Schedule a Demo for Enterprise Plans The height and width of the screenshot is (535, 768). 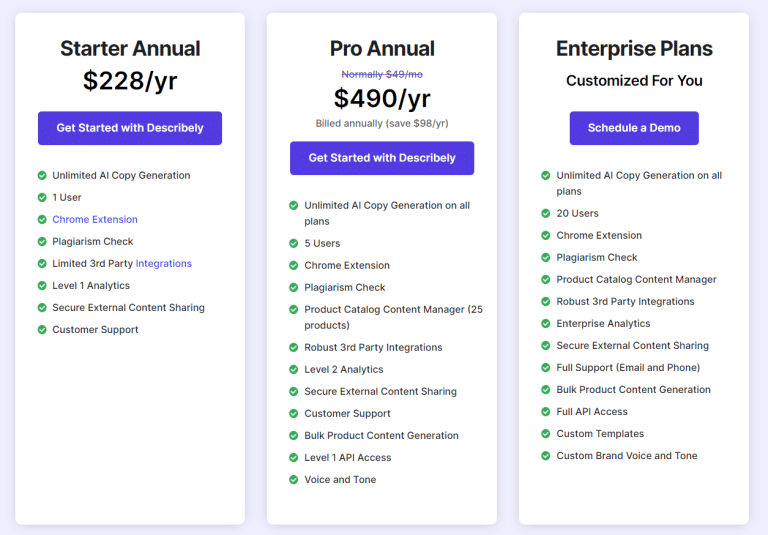click(x=634, y=128)
